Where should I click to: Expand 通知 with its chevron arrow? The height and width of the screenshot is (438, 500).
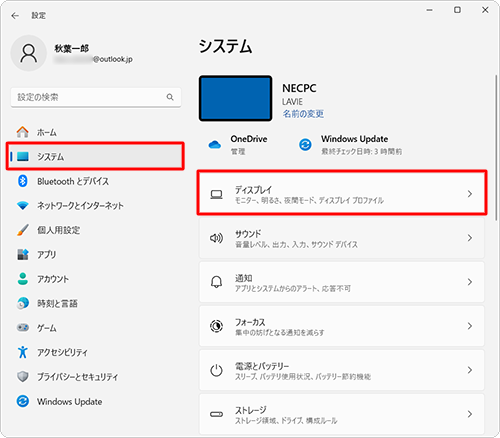[470, 282]
